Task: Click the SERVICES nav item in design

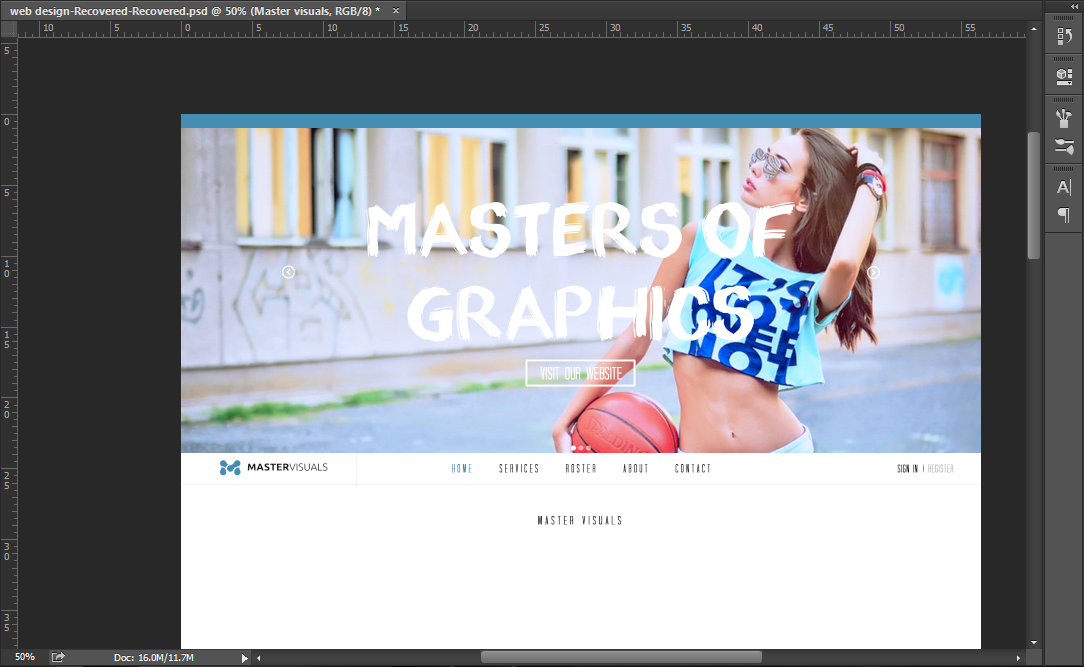Action: pyautogui.click(x=519, y=468)
